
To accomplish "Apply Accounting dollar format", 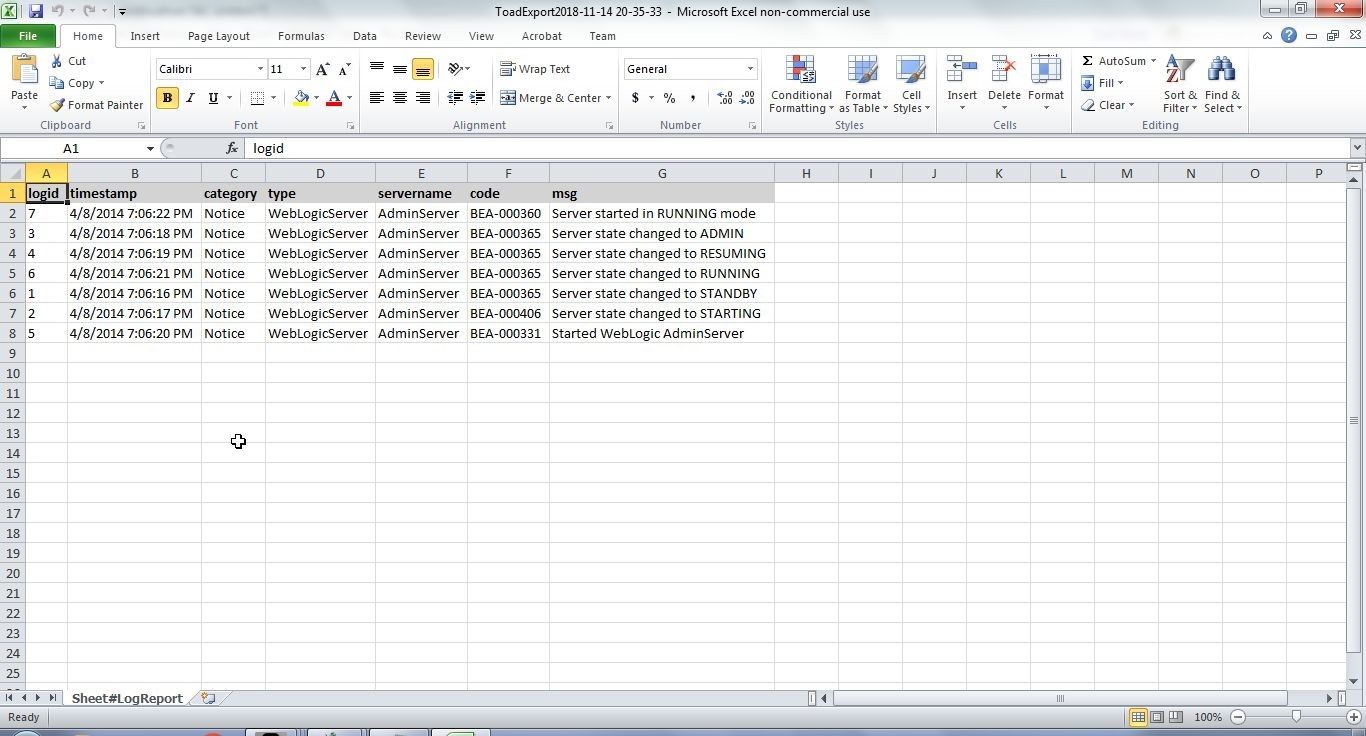I will tap(635, 98).
